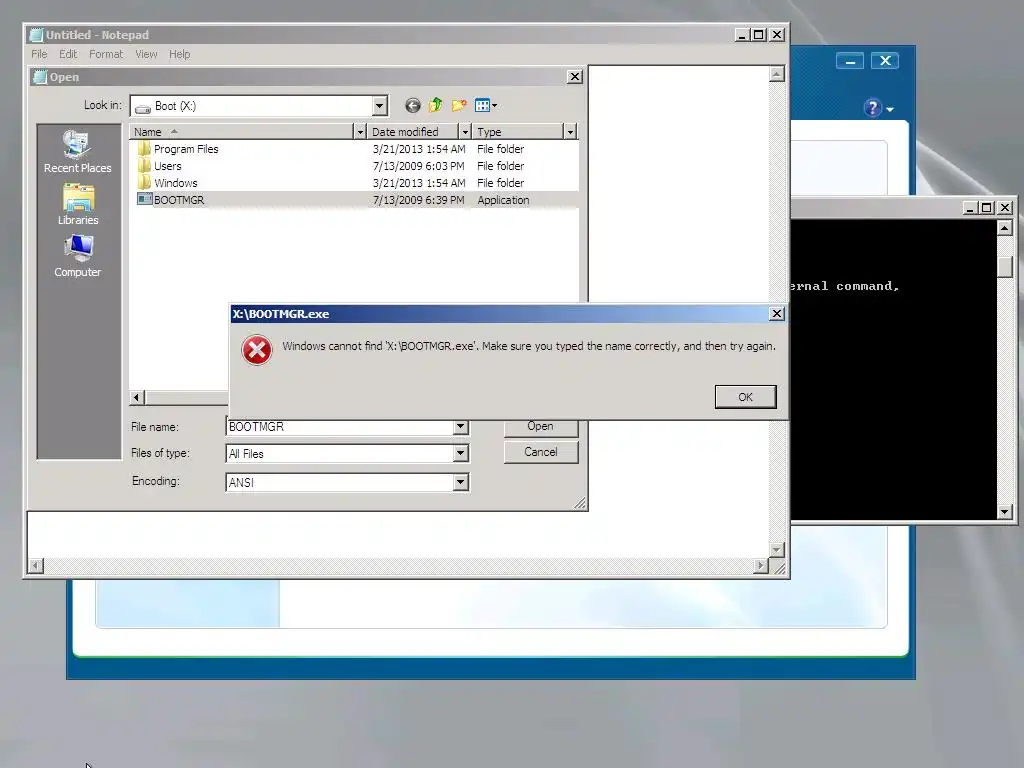Select Libraries in the places sidebar

(x=78, y=204)
